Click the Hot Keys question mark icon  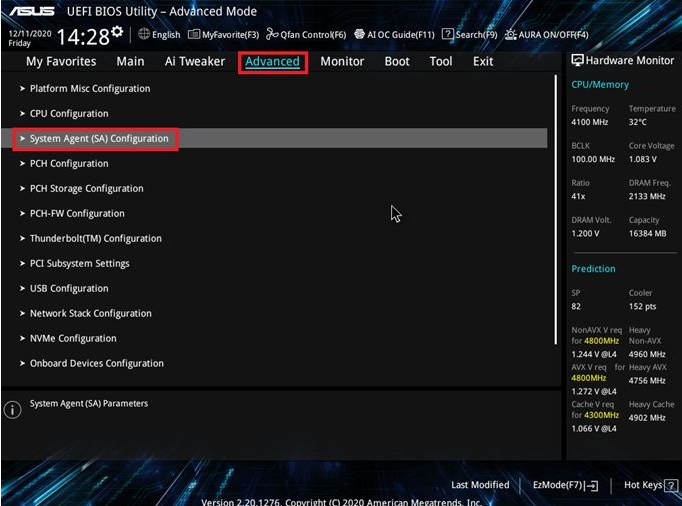671,485
